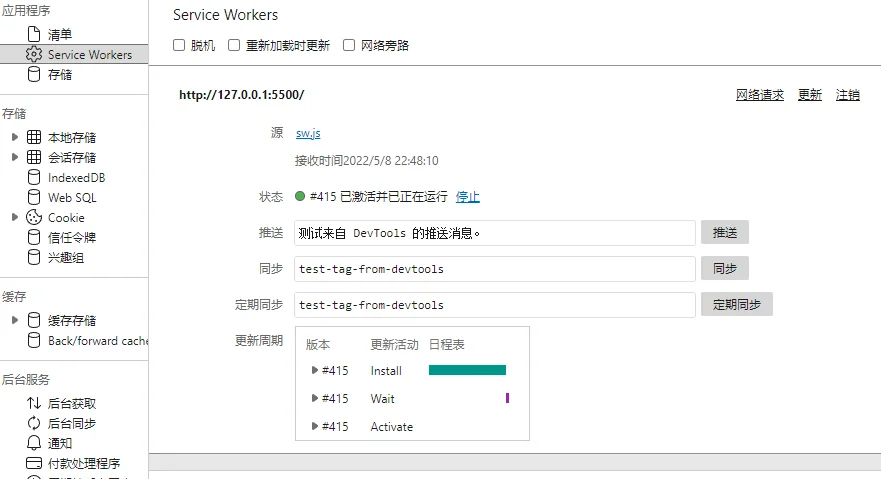Click the 网络请求 link

click(x=760, y=95)
